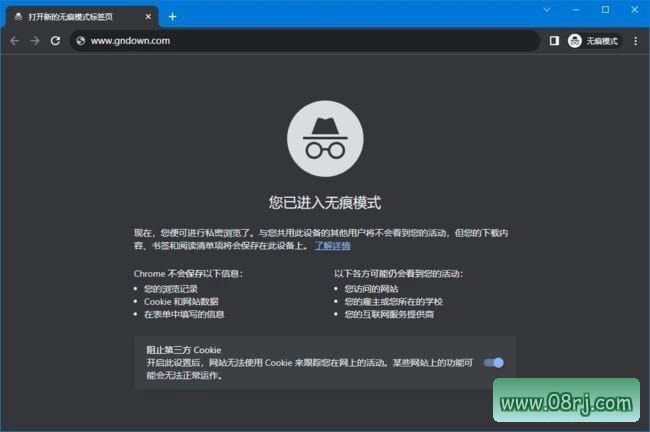Click the 了解详情 link

(x=332, y=245)
